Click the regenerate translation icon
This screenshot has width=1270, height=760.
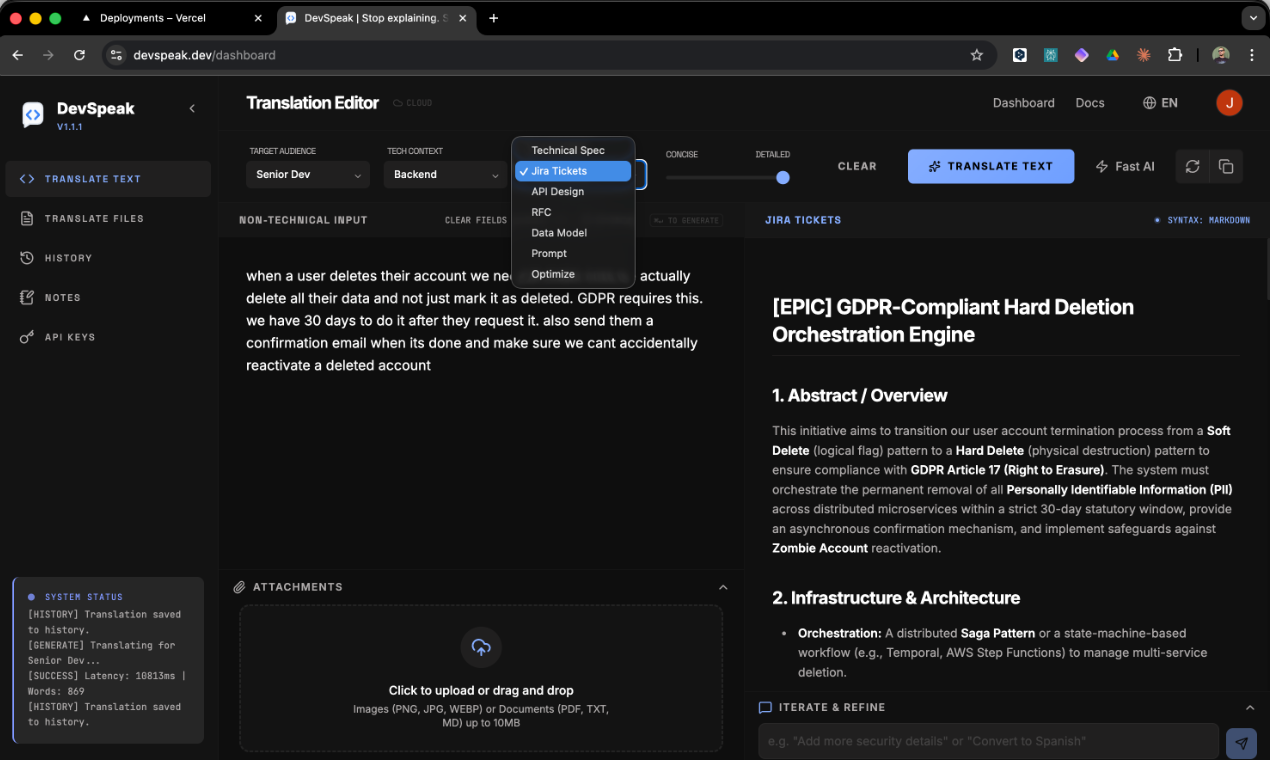click(x=1192, y=166)
